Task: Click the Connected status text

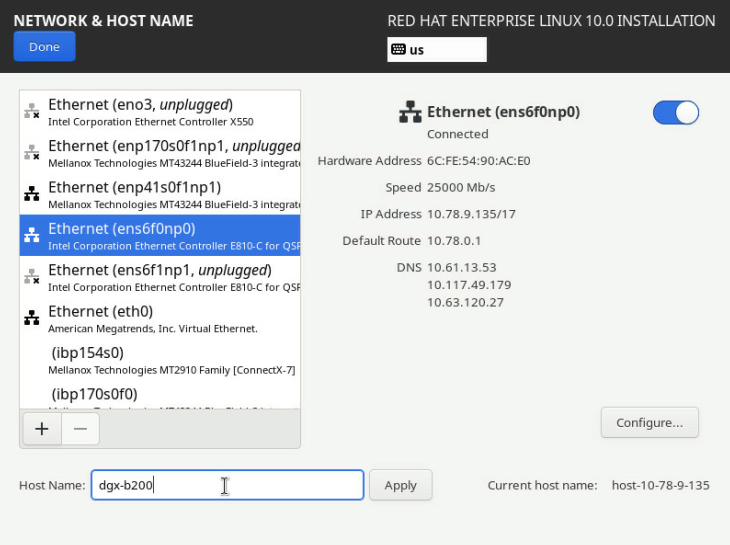Action: tap(458, 134)
